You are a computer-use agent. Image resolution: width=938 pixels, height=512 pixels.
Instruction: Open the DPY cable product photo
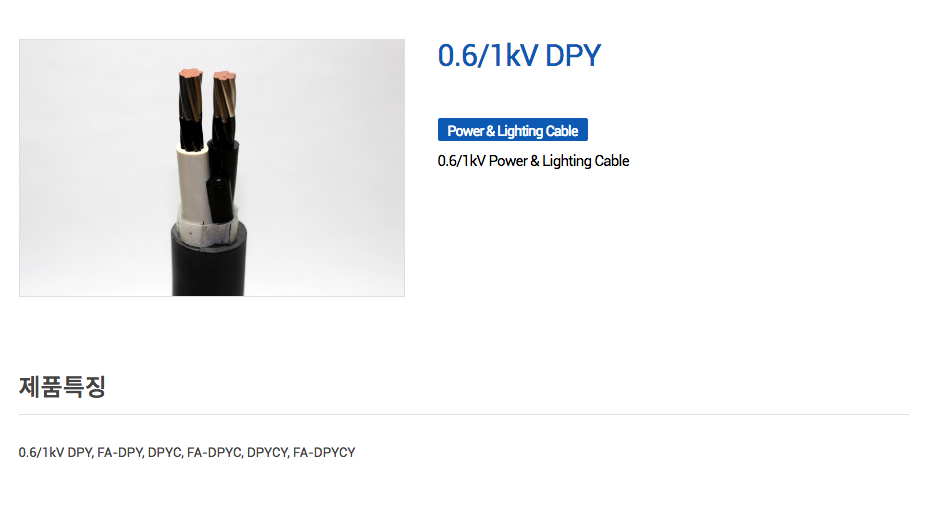click(212, 167)
